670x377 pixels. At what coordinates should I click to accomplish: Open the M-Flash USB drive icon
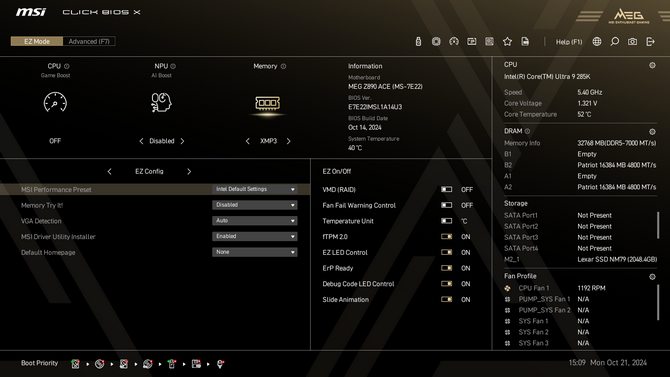(x=418, y=41)
